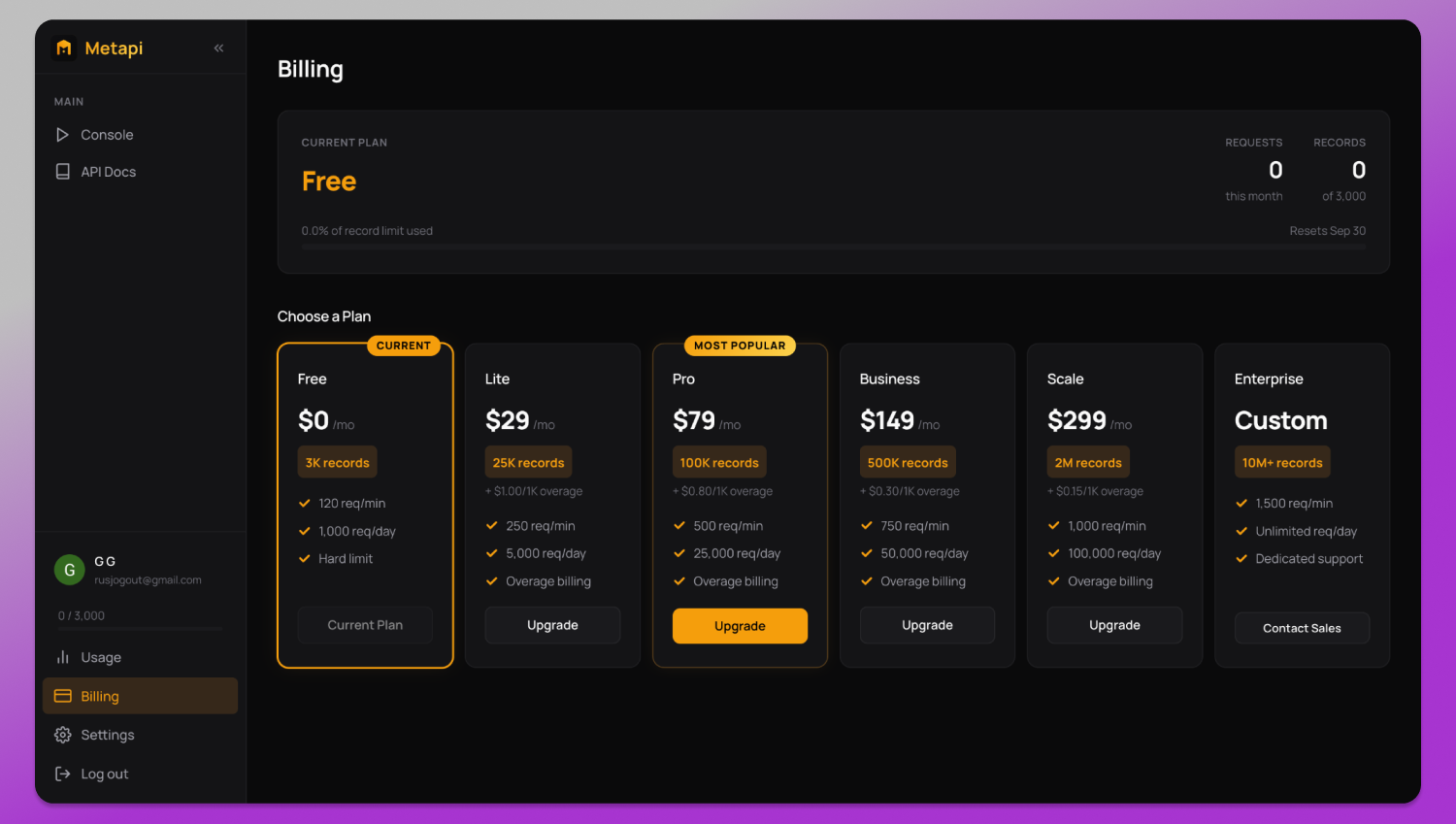1456x824 pixels.
Task: Click the Hard limit checkmark icon
Action: pos(305,558)
